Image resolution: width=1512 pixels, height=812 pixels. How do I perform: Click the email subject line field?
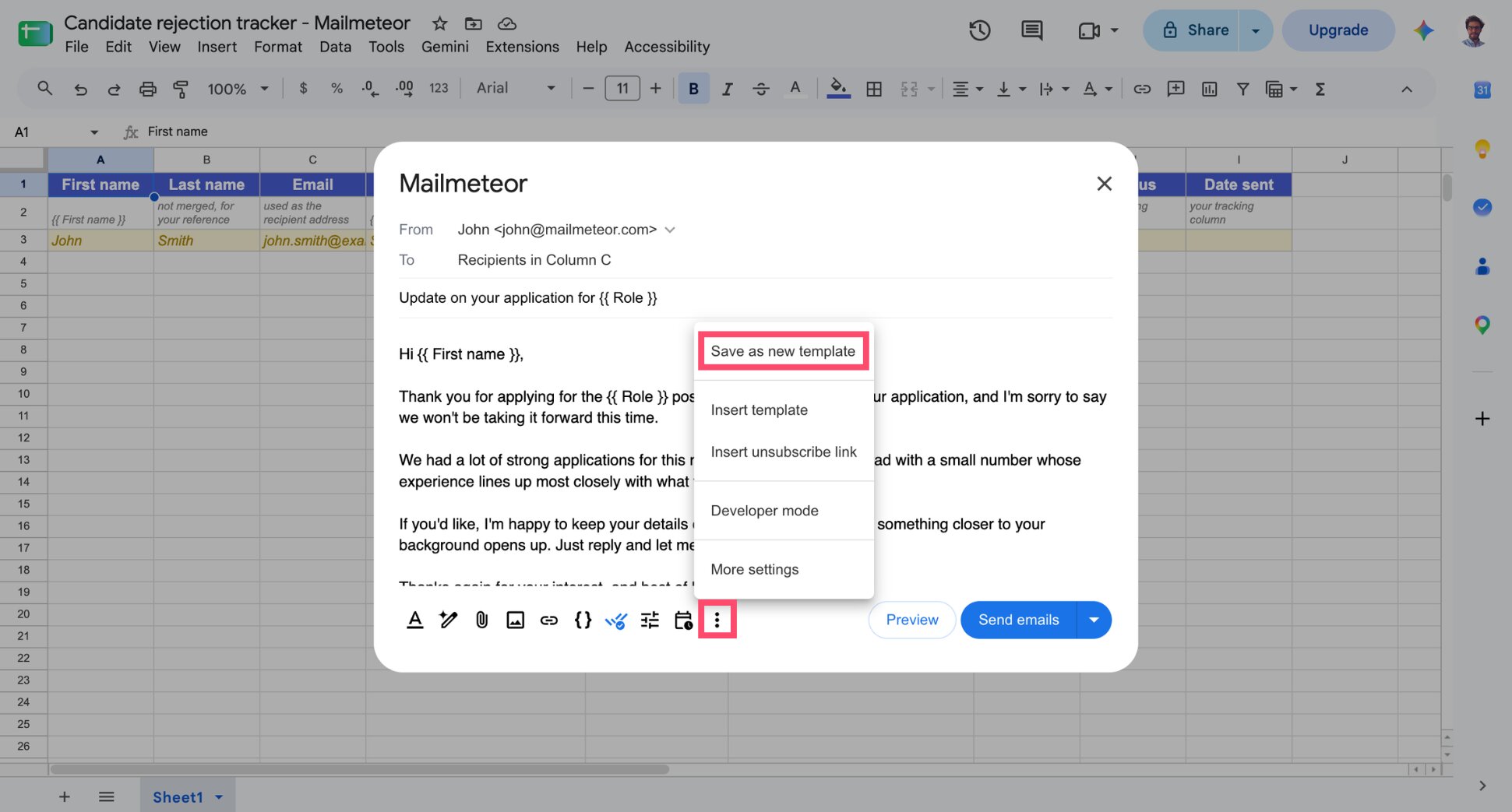pos(755,298)
